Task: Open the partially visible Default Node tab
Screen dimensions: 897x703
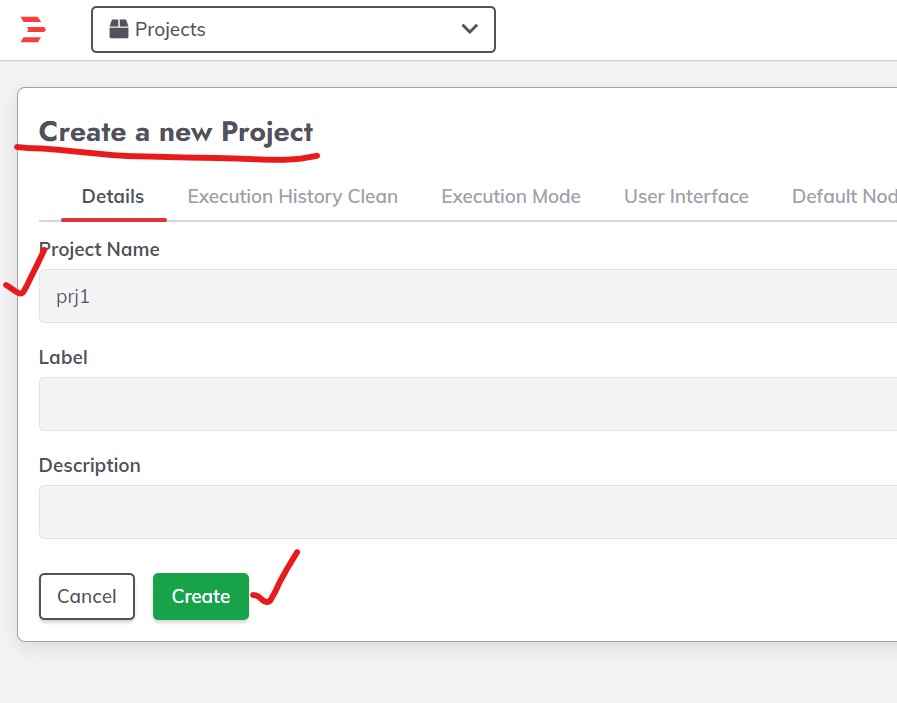Action: point(843,197)
